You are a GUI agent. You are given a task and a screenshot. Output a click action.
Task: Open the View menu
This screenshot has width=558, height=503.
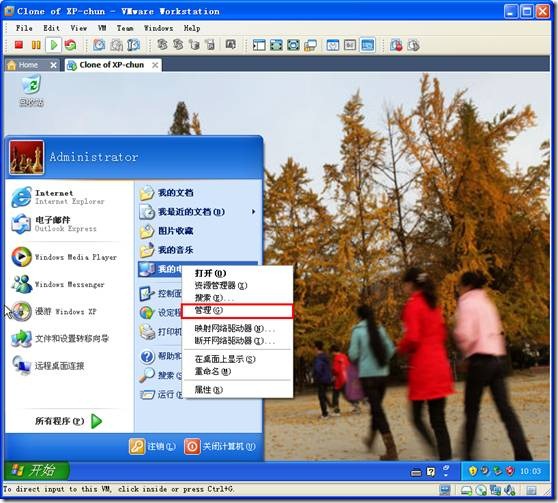pyautogui.click(x=78, y=28)
